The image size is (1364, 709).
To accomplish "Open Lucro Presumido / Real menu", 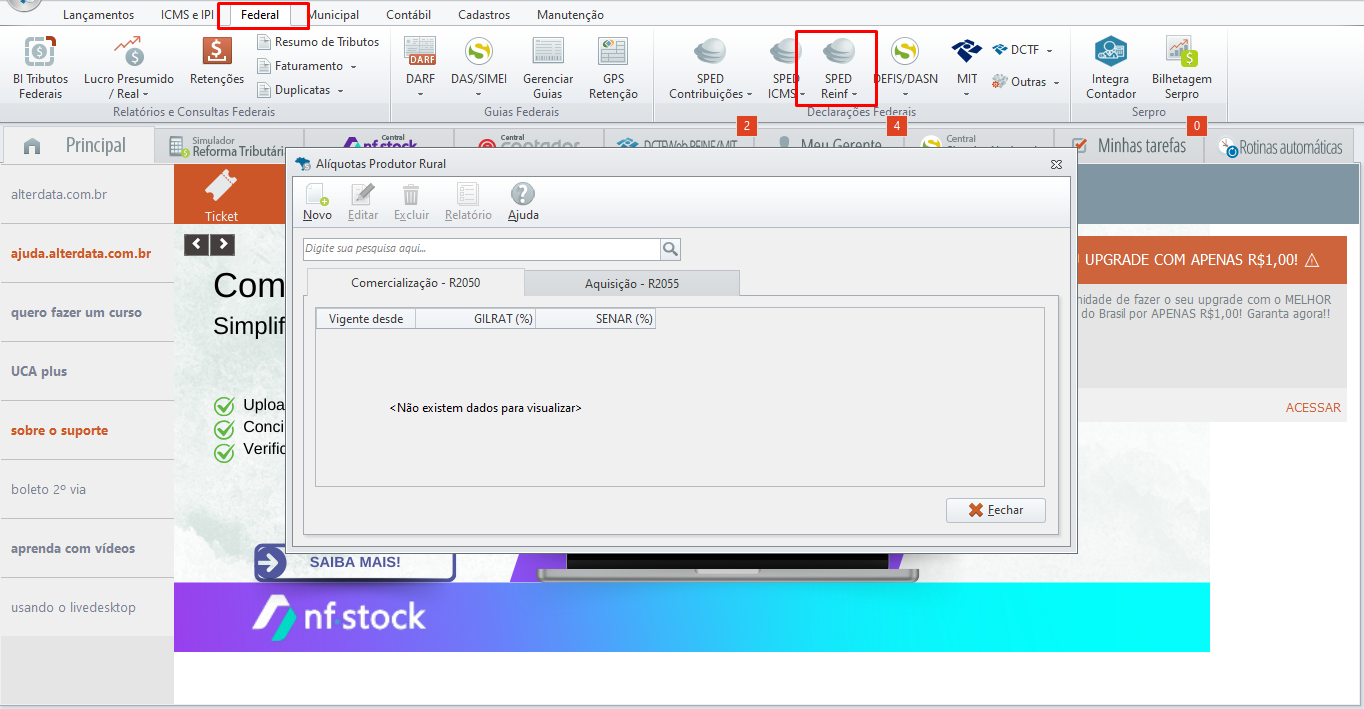I will point(128,67).
